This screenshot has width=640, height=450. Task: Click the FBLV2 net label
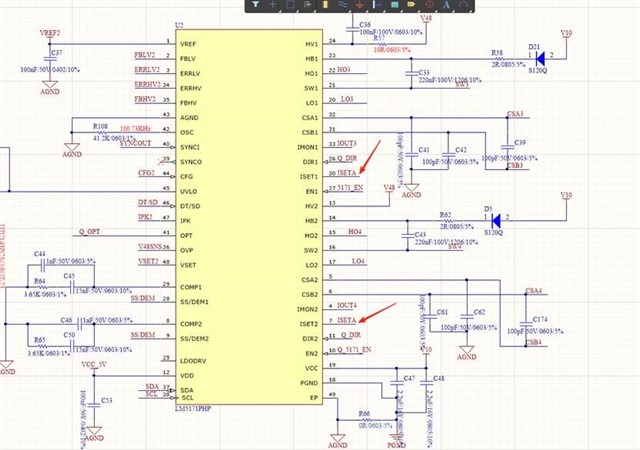[x=145, y=55]
